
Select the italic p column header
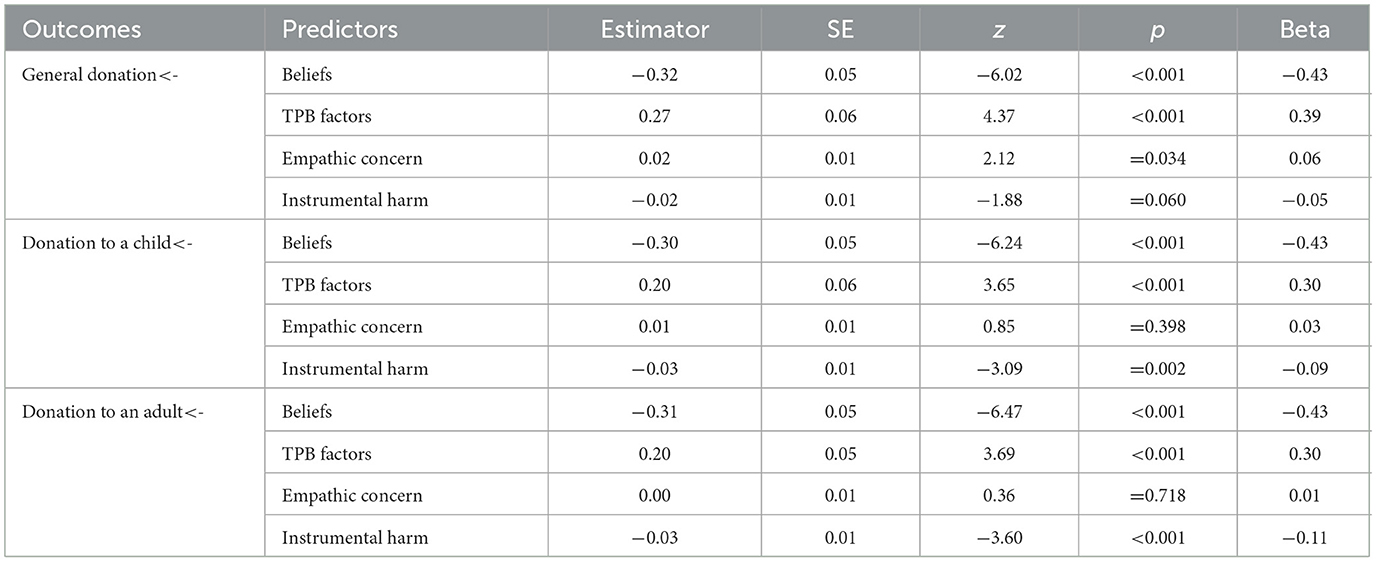coord(1157,30)
